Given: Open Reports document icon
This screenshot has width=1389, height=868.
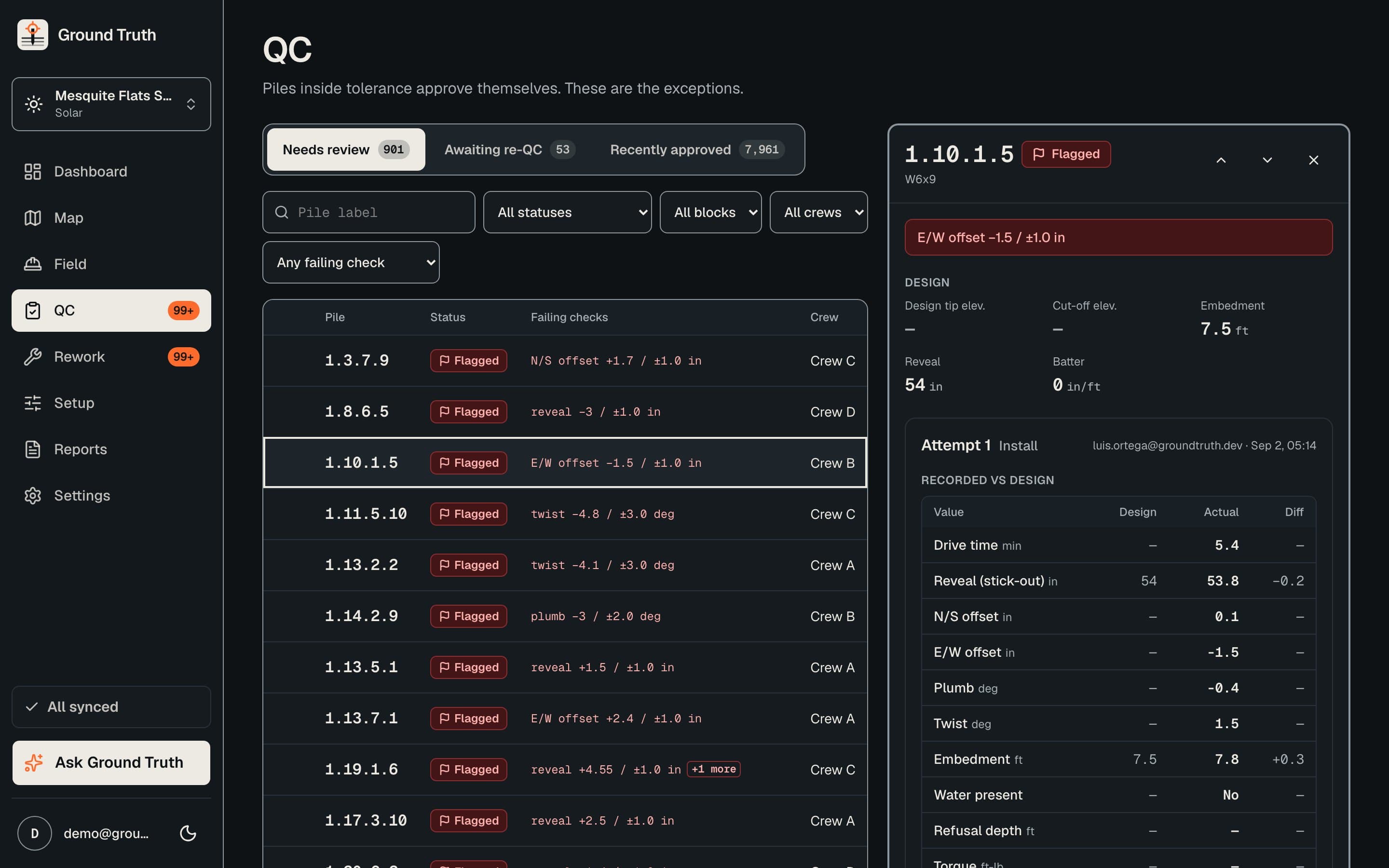Looking at the screenshot, I should pos(33,449).
